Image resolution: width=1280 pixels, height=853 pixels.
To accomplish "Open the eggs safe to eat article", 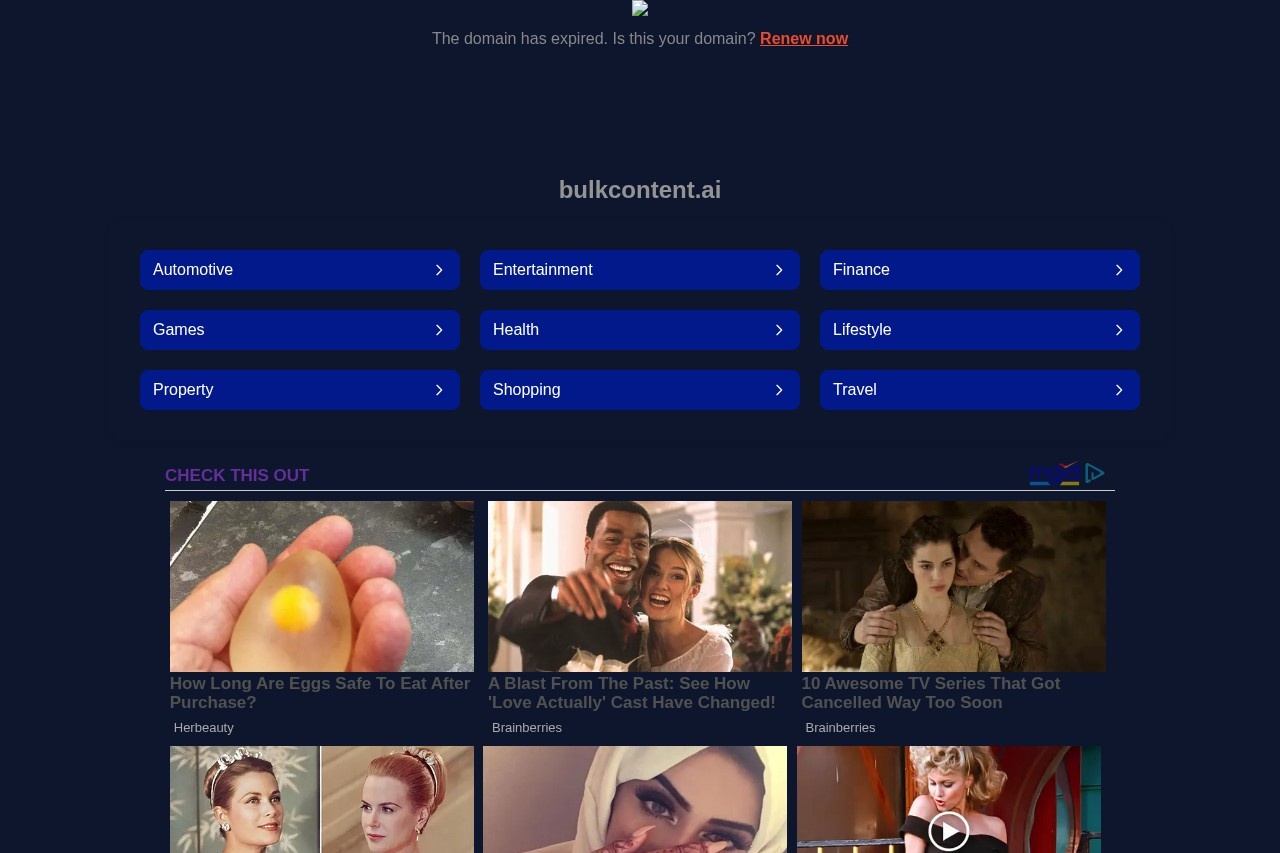I will (320, 693).
